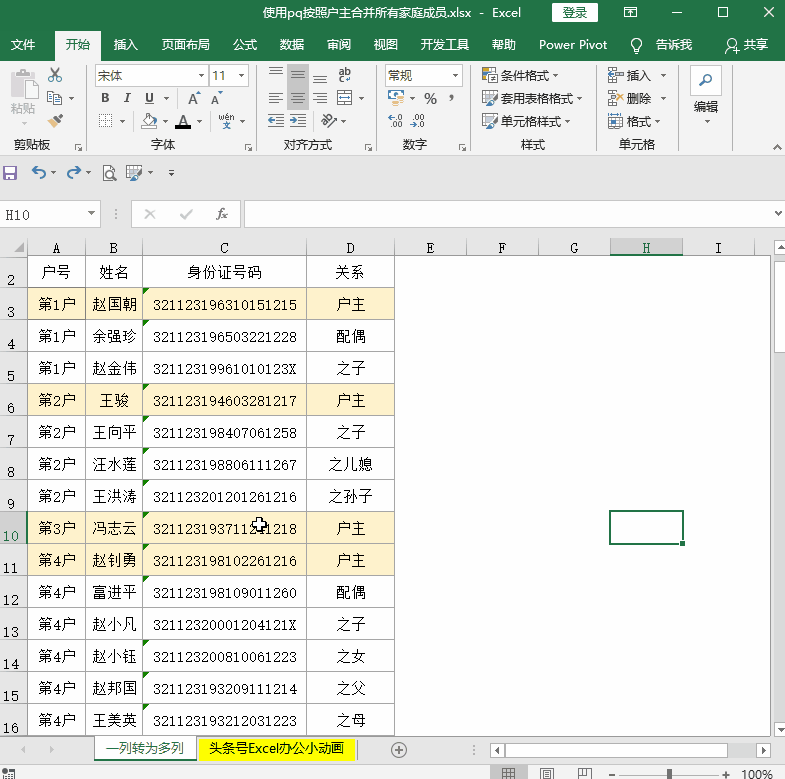Click the Copy icon in clipboard group
The height and width of the screenshot is (779, 785).
click(x=54, y=98)
